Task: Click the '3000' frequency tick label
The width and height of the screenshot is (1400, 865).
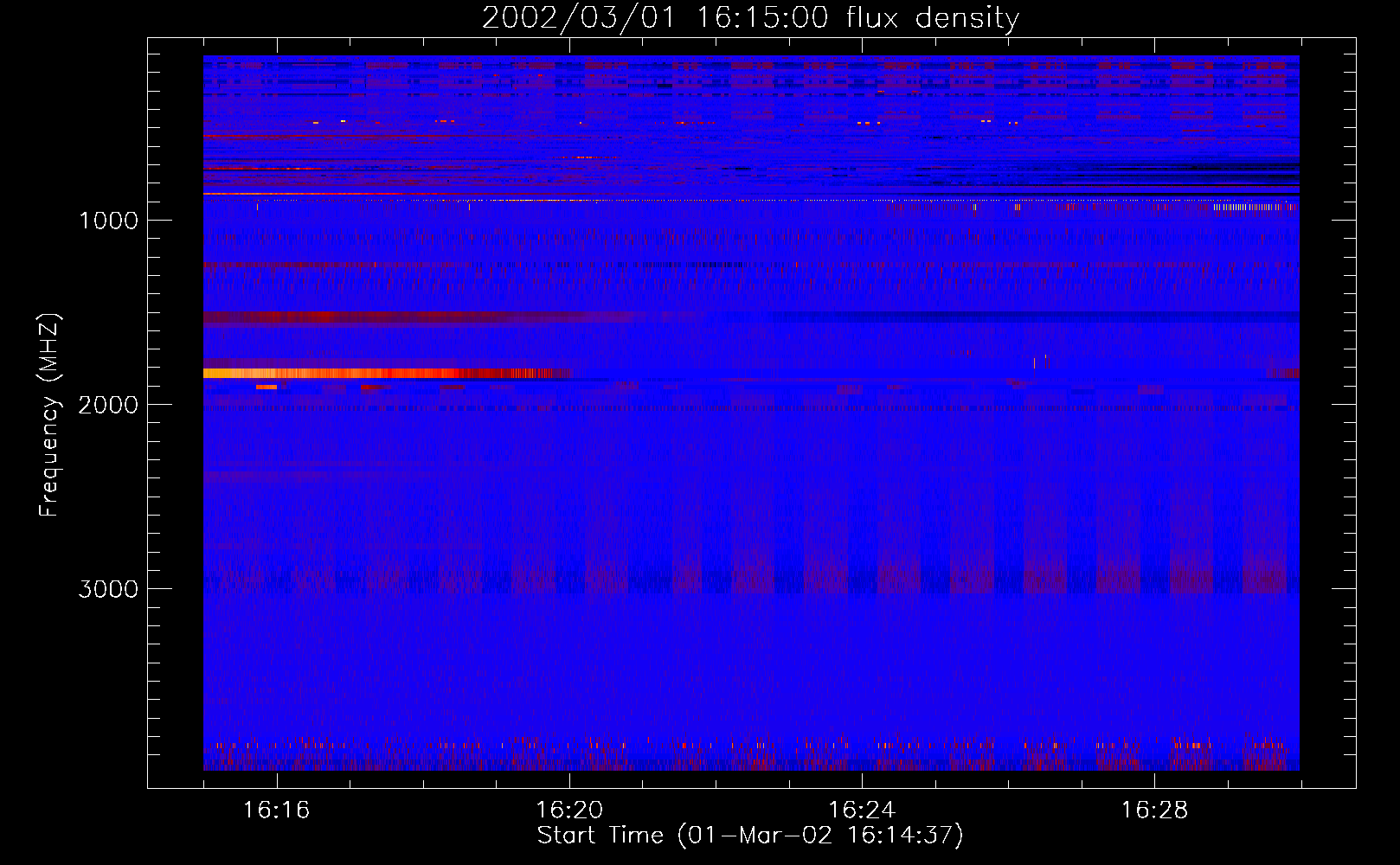Action: (108, 589)
